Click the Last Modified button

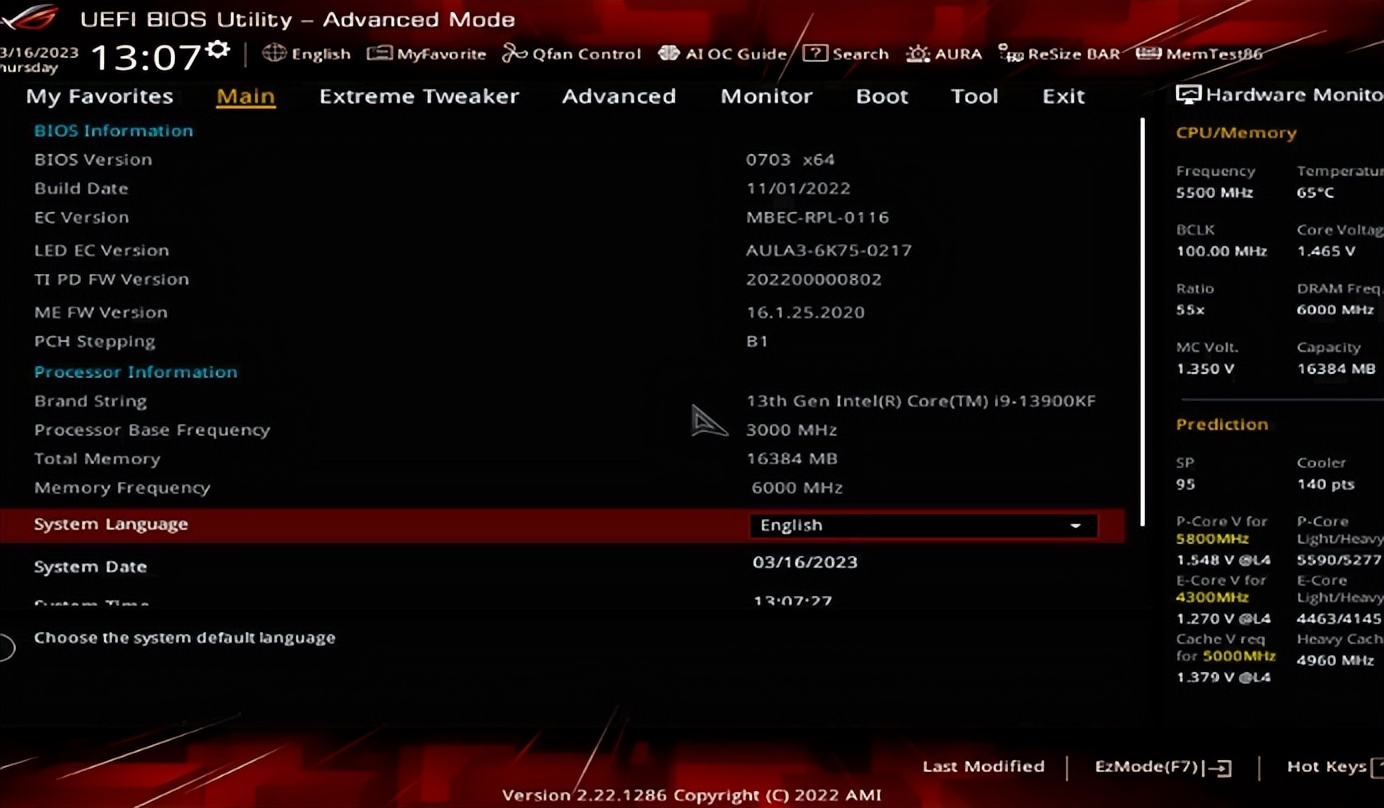[x=983, y=766]
